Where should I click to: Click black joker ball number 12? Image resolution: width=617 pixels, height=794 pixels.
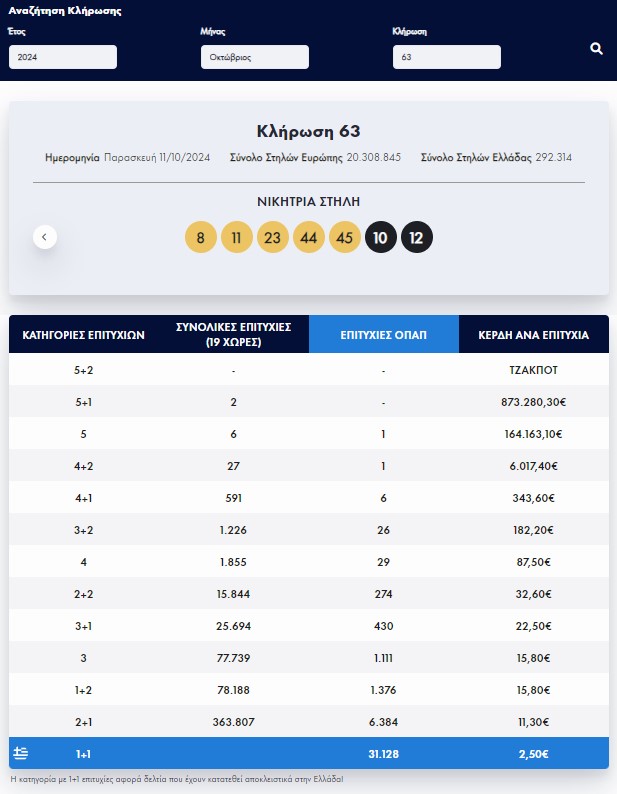coord(416,237)
